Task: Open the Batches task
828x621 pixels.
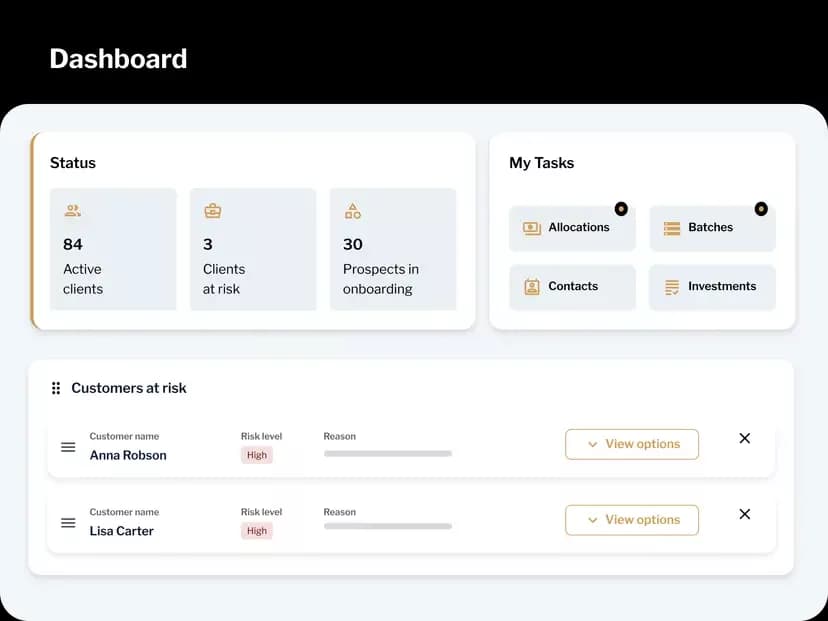Action: click(x=712, y=228)
